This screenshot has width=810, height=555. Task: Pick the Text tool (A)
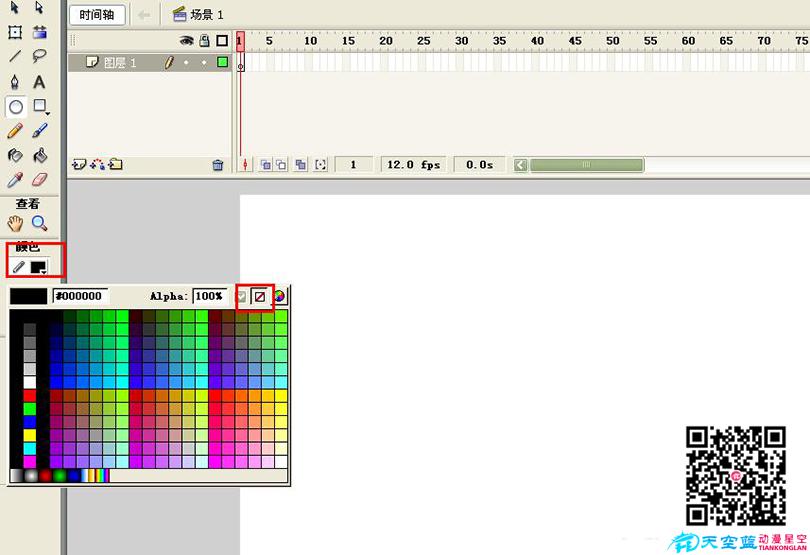(x=39, y=82)
